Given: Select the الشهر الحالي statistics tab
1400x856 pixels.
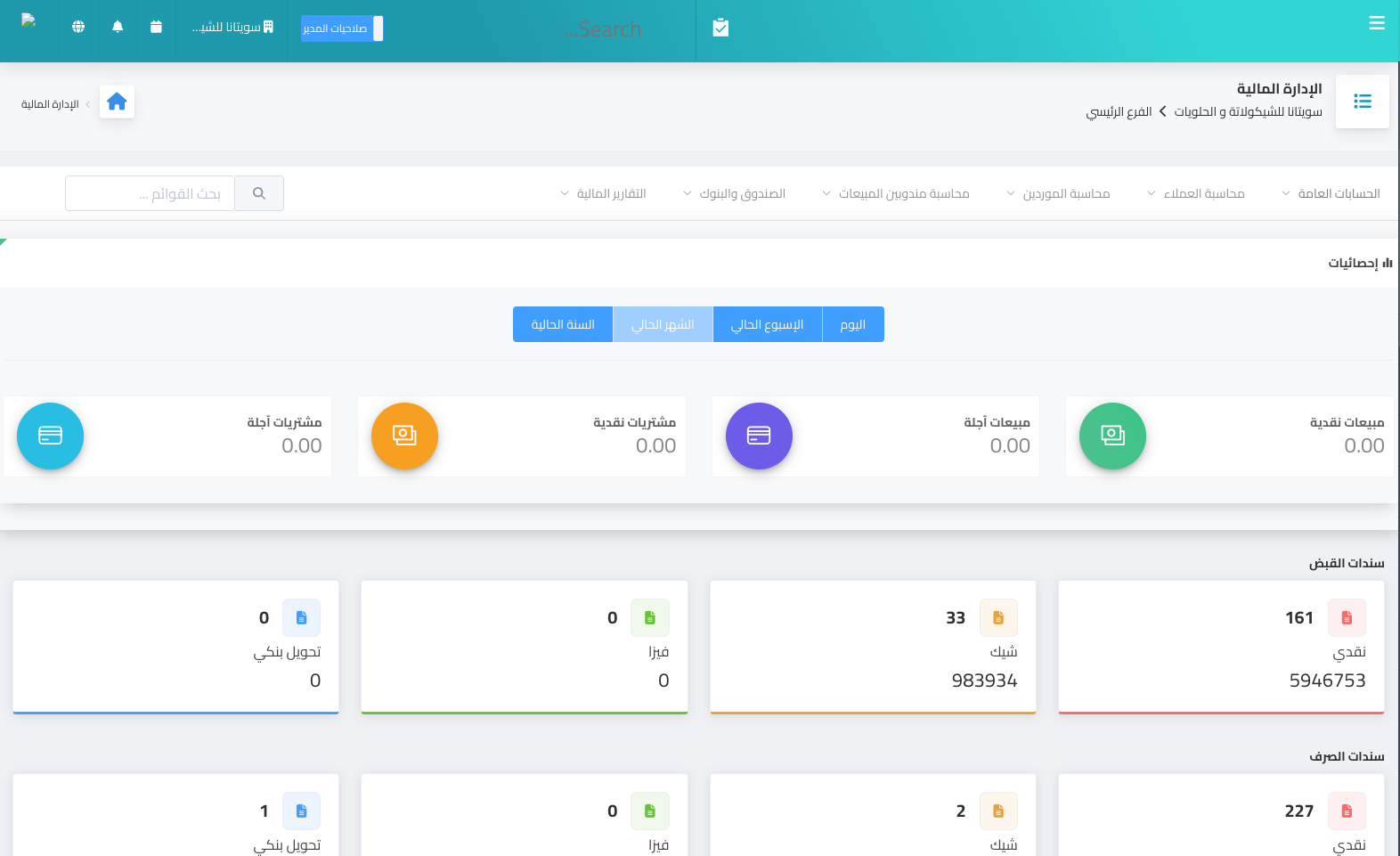Looking at the screenshot, I should pos(663,324).
